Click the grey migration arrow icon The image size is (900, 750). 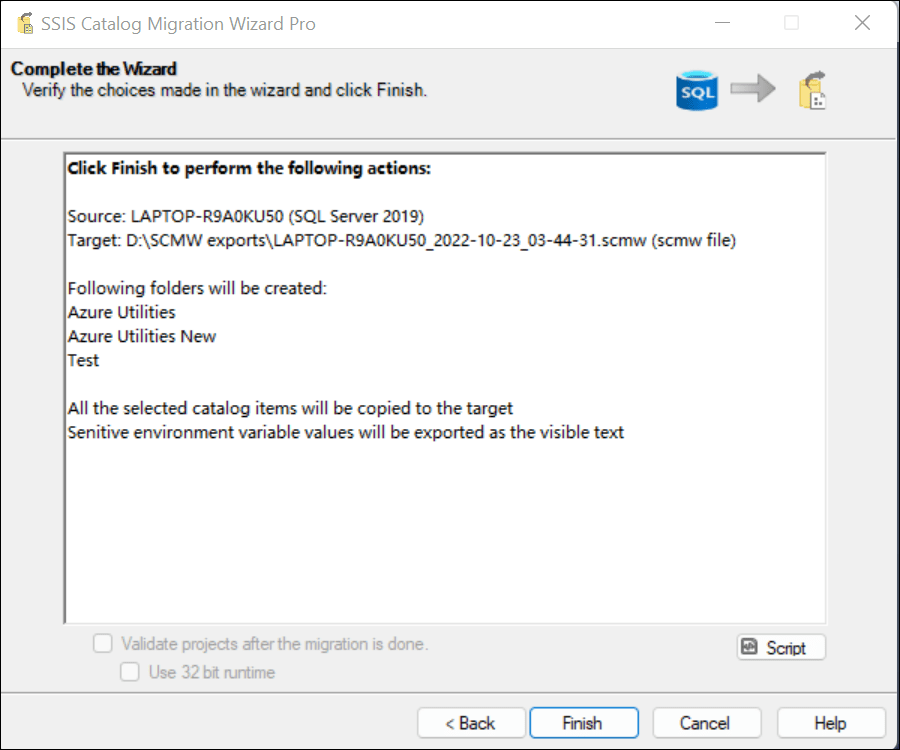752,88
